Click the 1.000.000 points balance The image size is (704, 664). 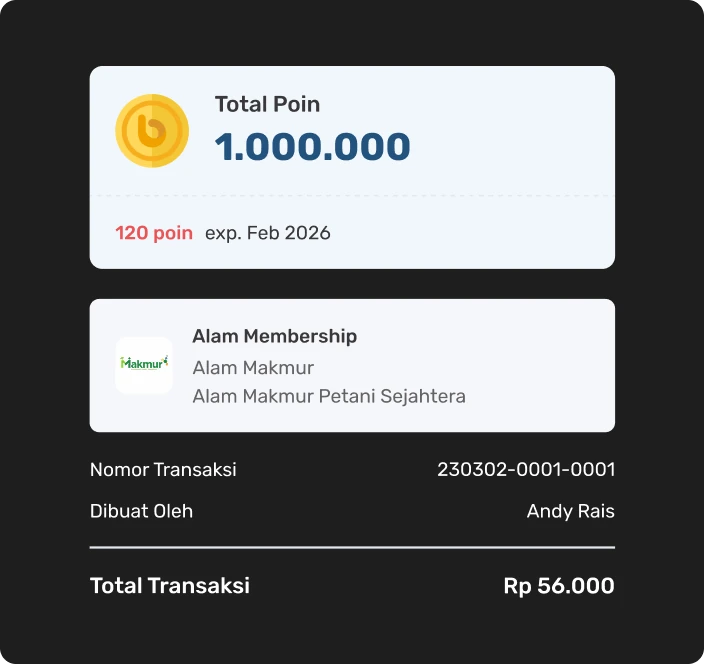click(312, 147)
